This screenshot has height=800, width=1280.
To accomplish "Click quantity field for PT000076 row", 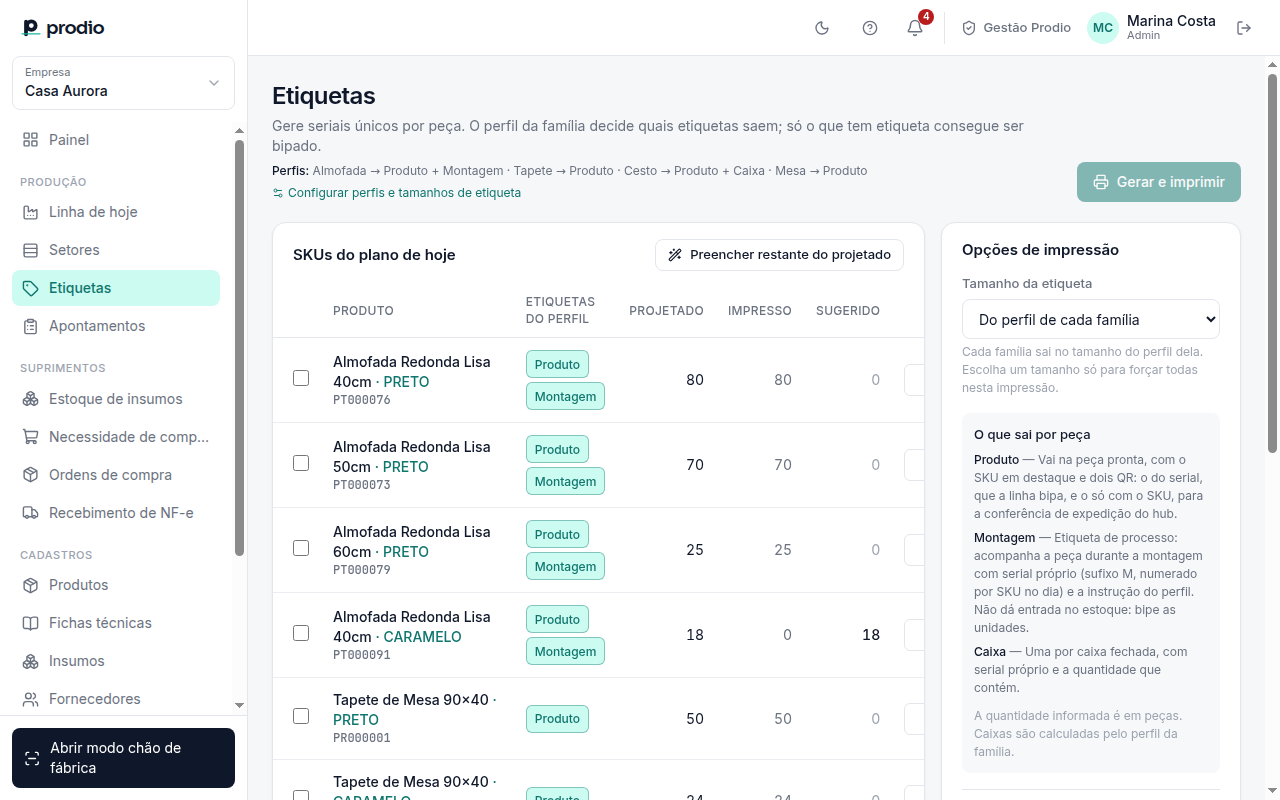I will 914,380.
